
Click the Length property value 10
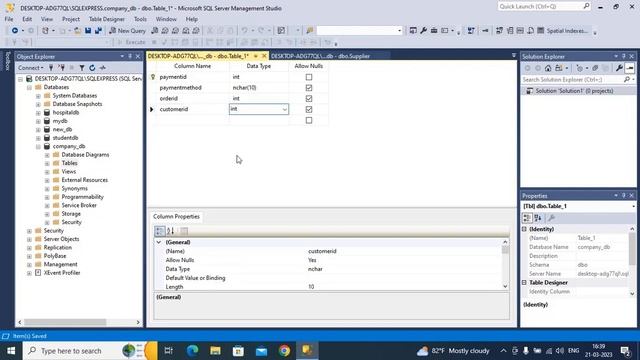tap(311, 287)
